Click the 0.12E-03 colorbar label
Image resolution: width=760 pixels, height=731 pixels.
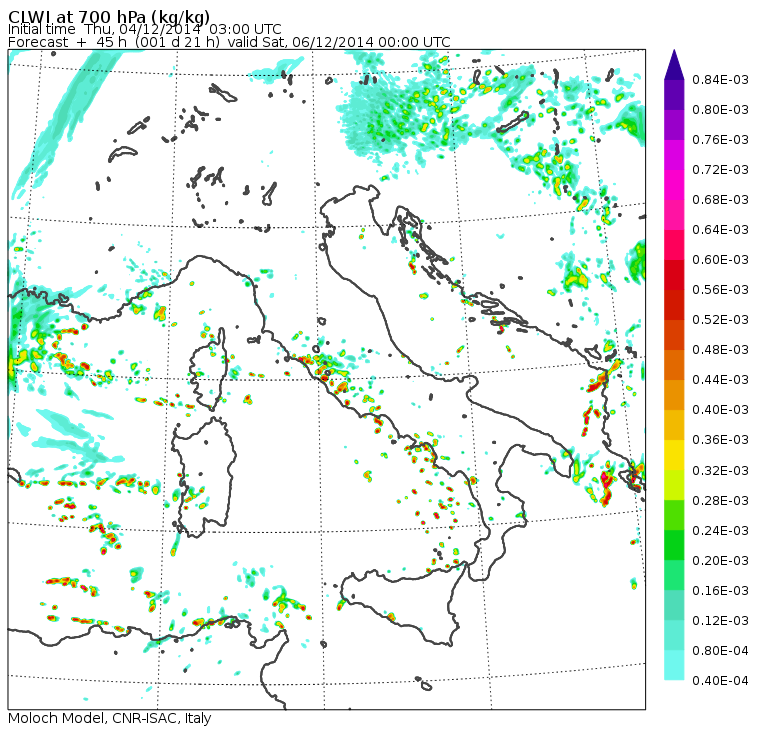720,621
